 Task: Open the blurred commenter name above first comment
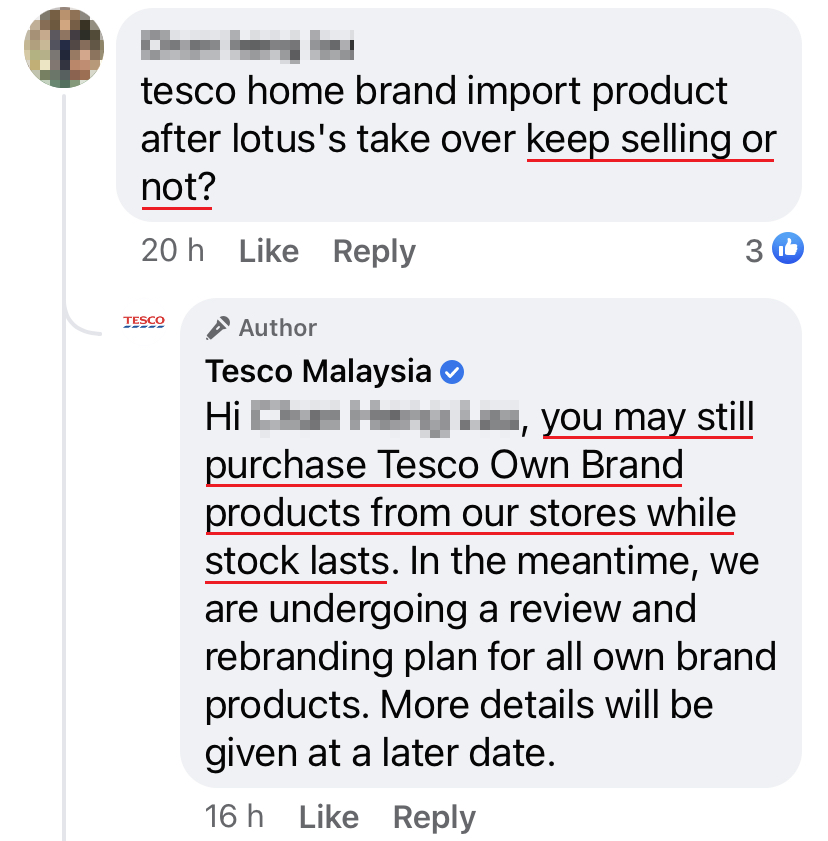point(248,45)
